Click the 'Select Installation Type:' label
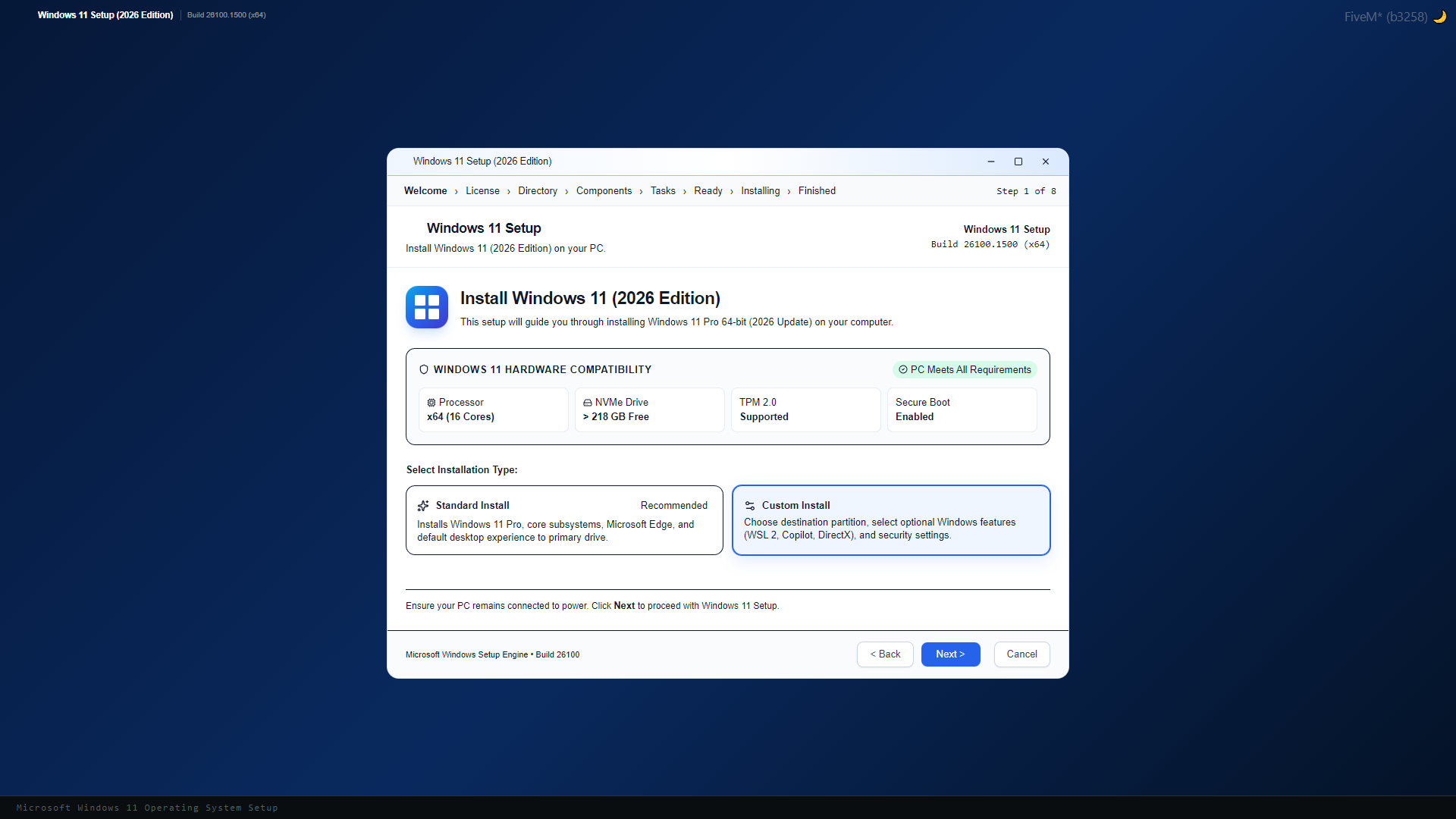1456x819 pixels. [462, 470]
